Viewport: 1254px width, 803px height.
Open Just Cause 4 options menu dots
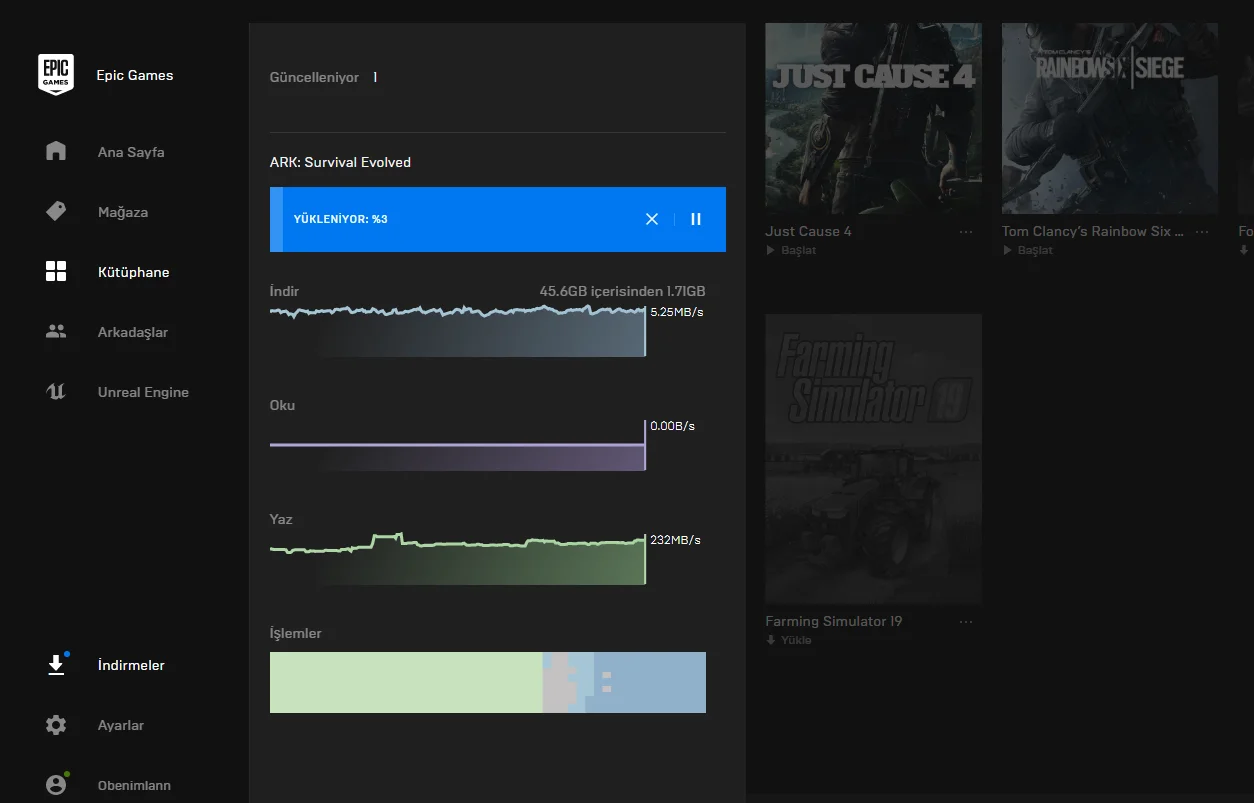(x=966, y=232)
